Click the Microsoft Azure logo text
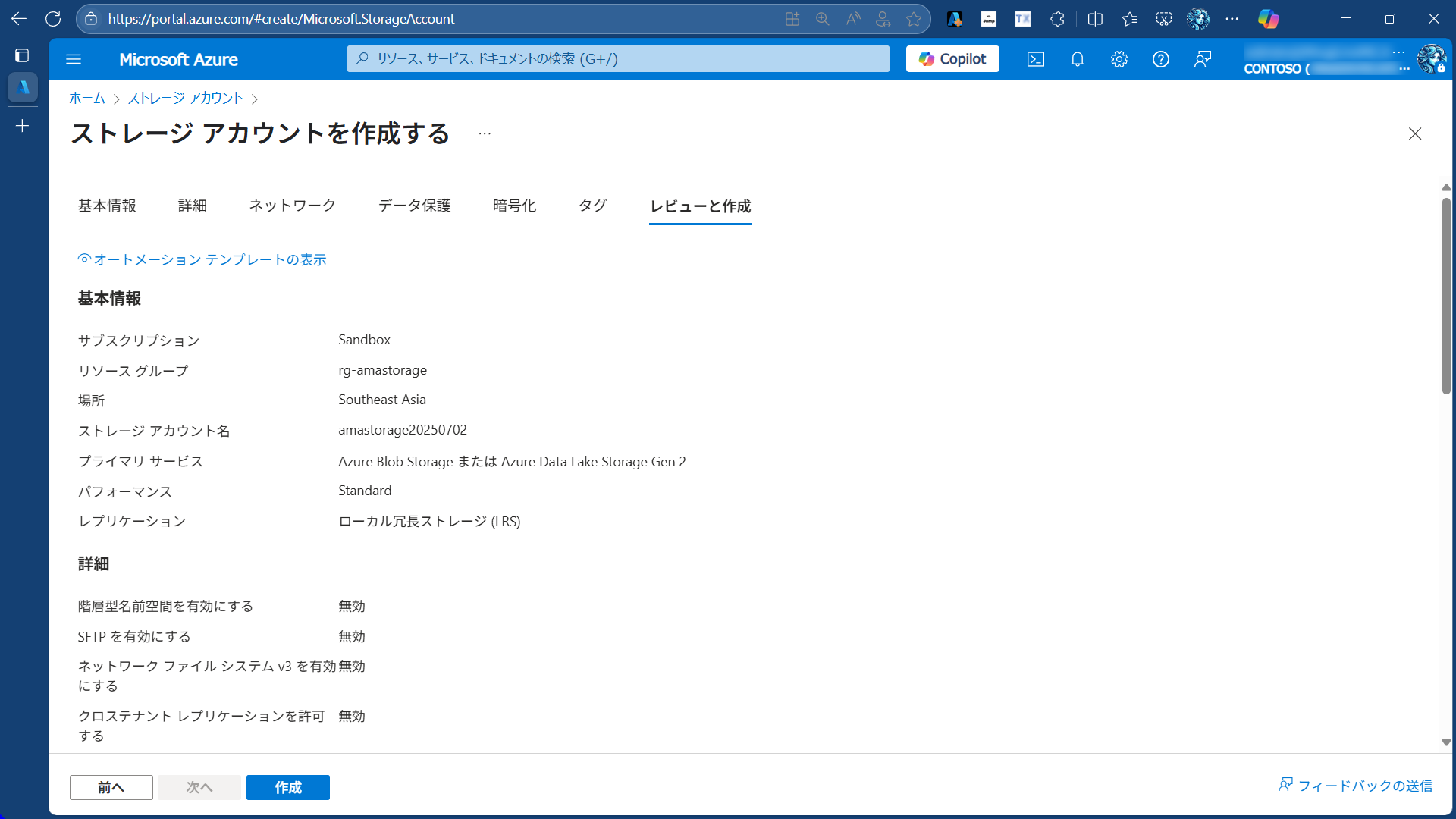This screenshot has height=819, width=1456. (179, 59)
